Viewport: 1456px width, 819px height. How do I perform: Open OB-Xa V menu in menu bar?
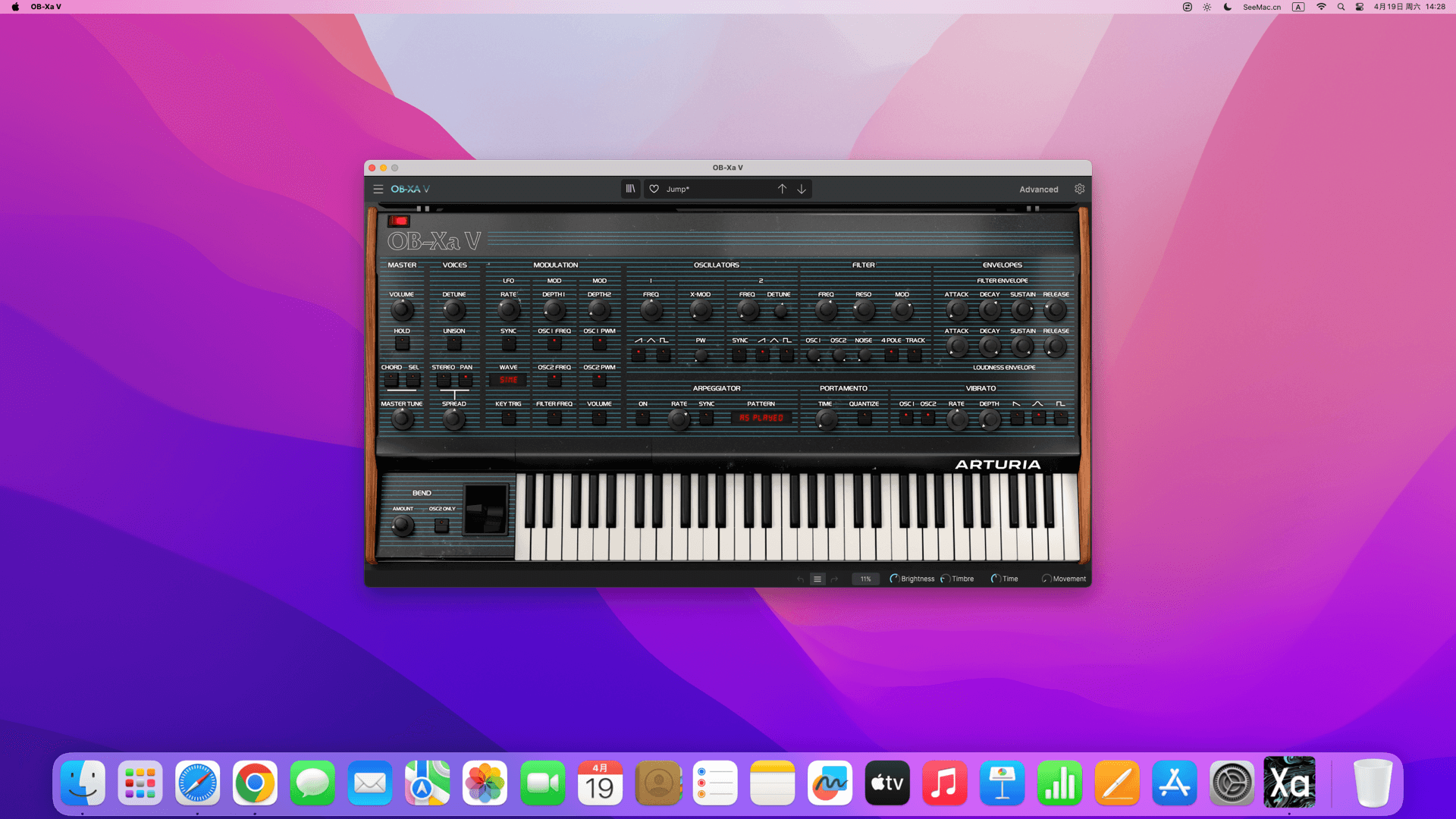(45, 7)
